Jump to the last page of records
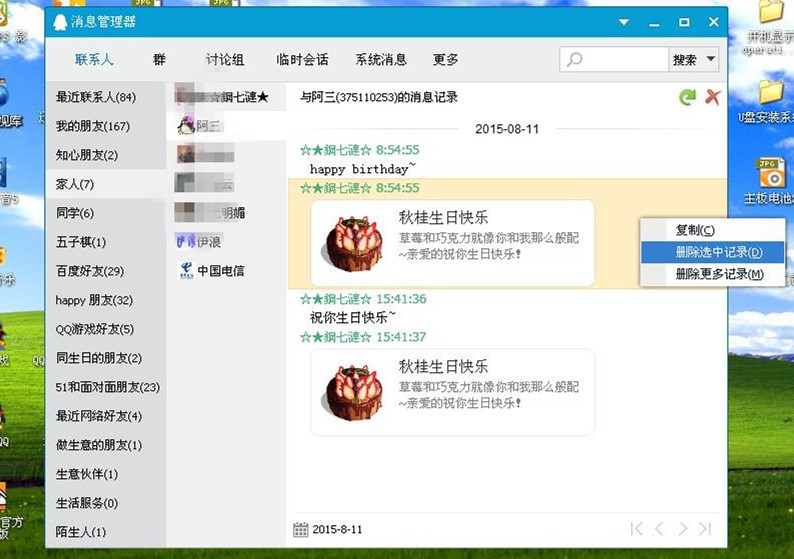This screenshot has height=559, width=794. pos(706,529)
